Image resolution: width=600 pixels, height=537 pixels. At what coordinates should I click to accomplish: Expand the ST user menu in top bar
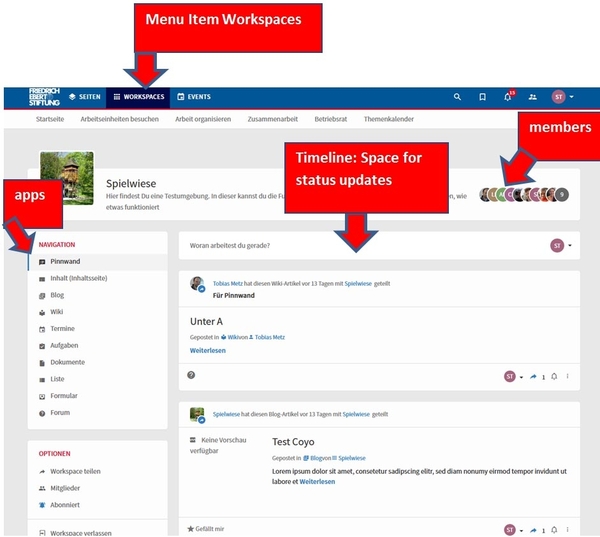point(563,97)
